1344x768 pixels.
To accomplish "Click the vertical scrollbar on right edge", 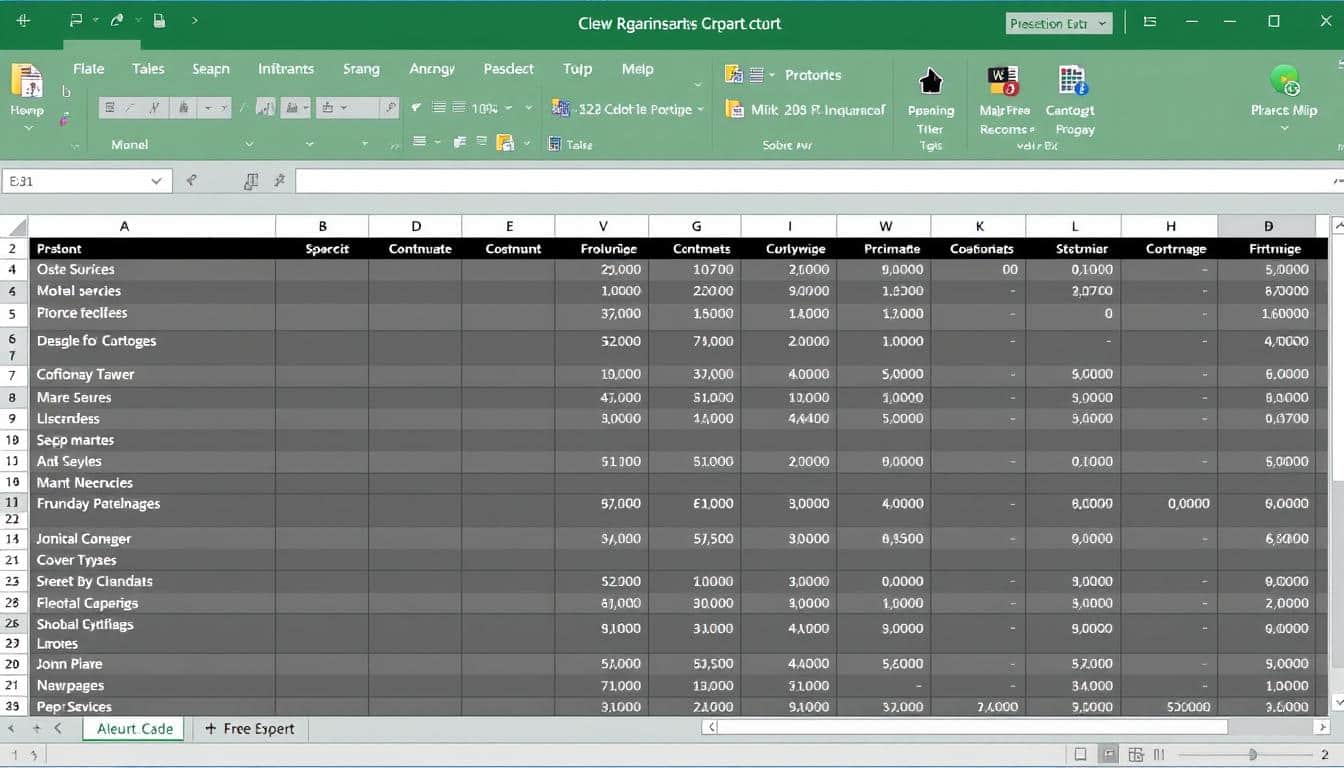I will (x=1337, y=465).
